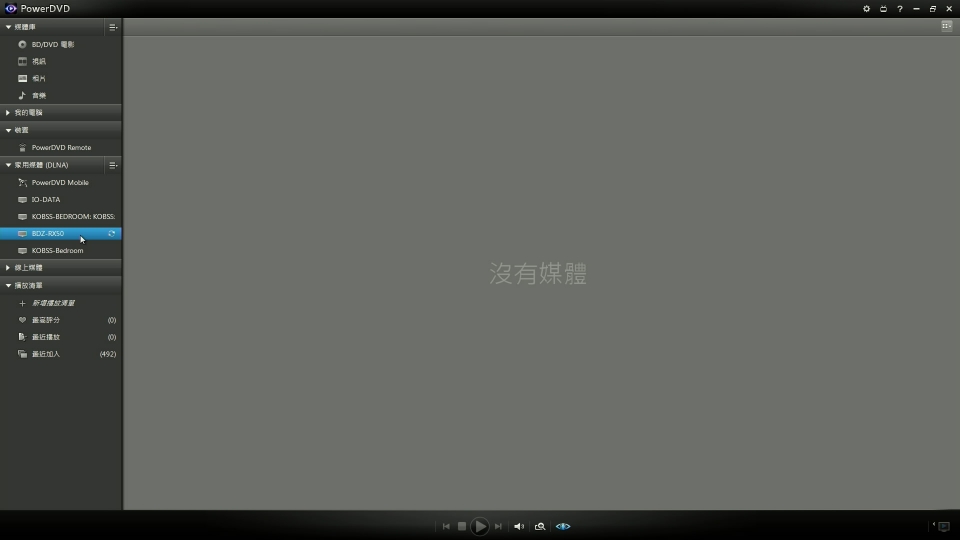Open BD/DVD 電影 in the media library

(61, 44)
